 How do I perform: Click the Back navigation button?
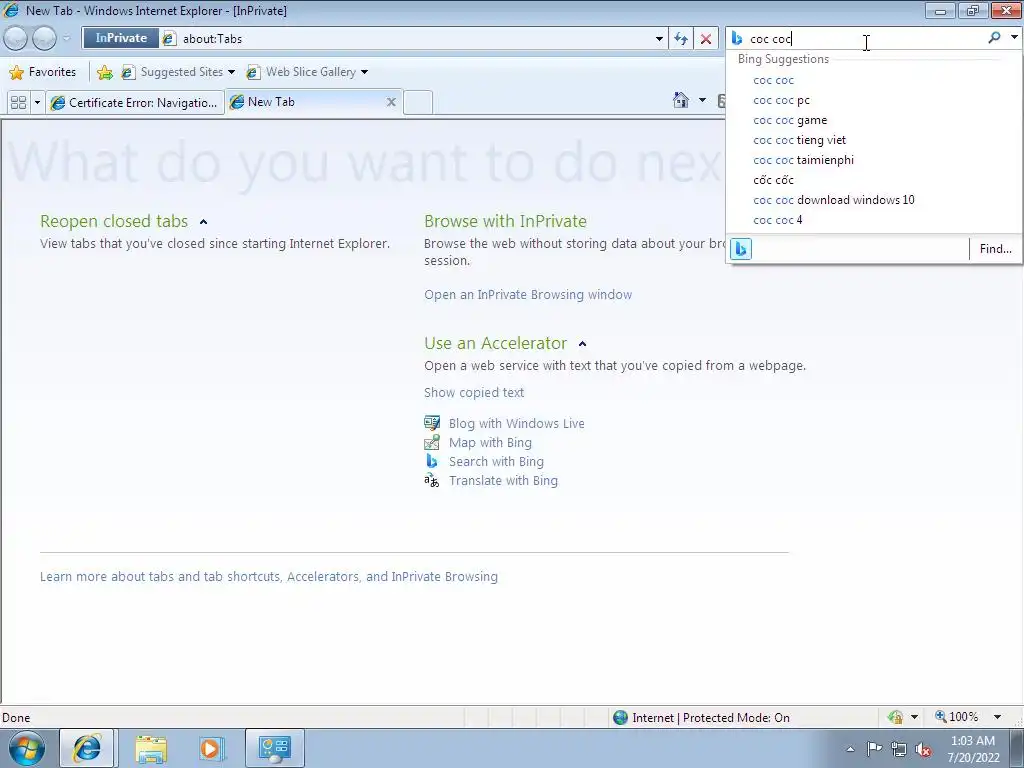(x=16, y=39)
